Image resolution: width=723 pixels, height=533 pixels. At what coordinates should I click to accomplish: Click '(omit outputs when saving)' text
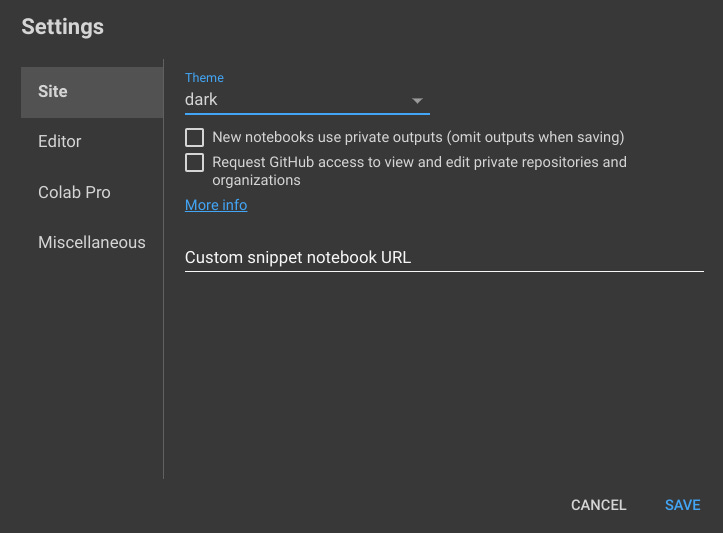[x=535, y=137]
